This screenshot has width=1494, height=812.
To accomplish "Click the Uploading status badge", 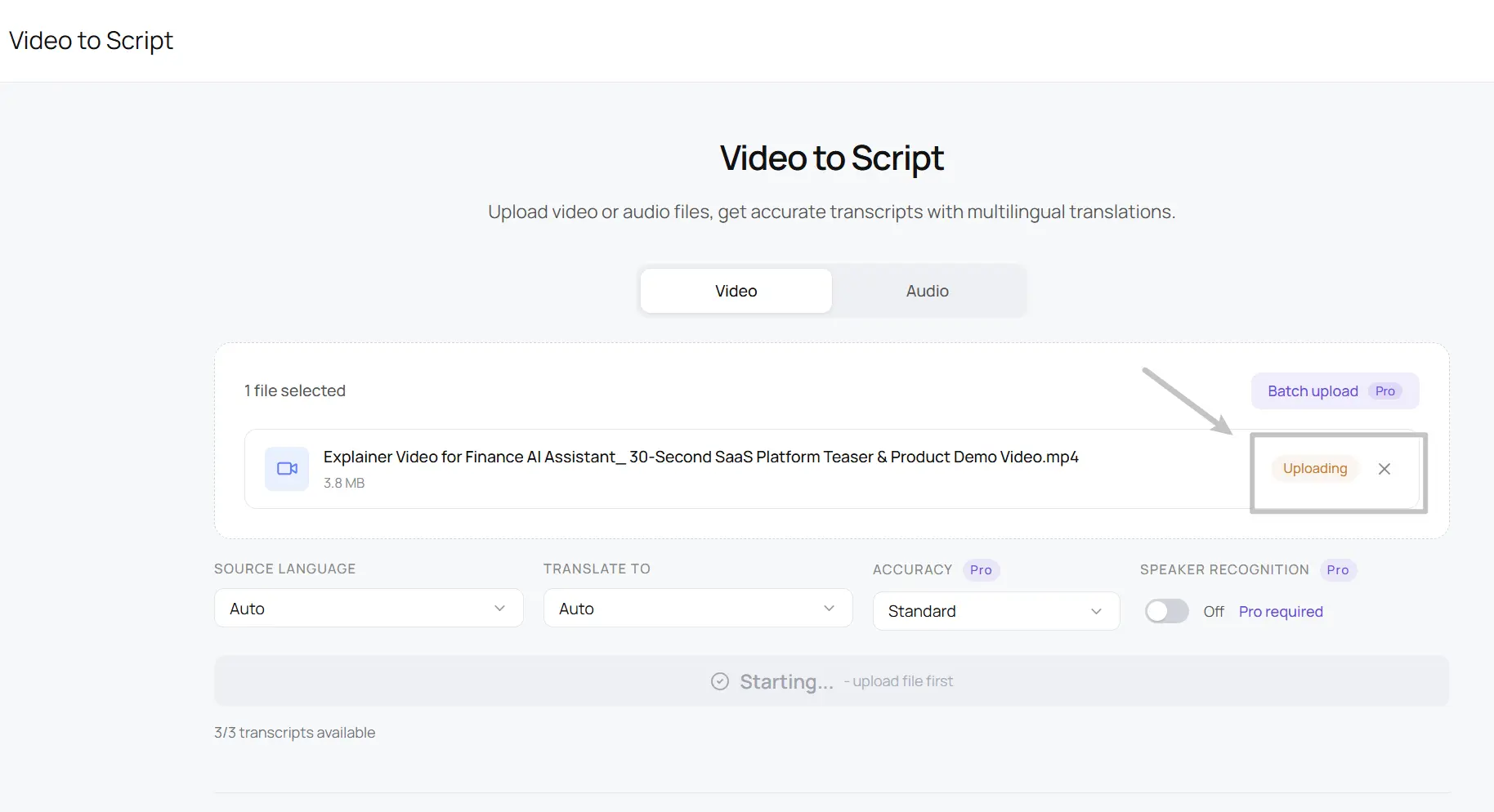I will (1314, 468).
